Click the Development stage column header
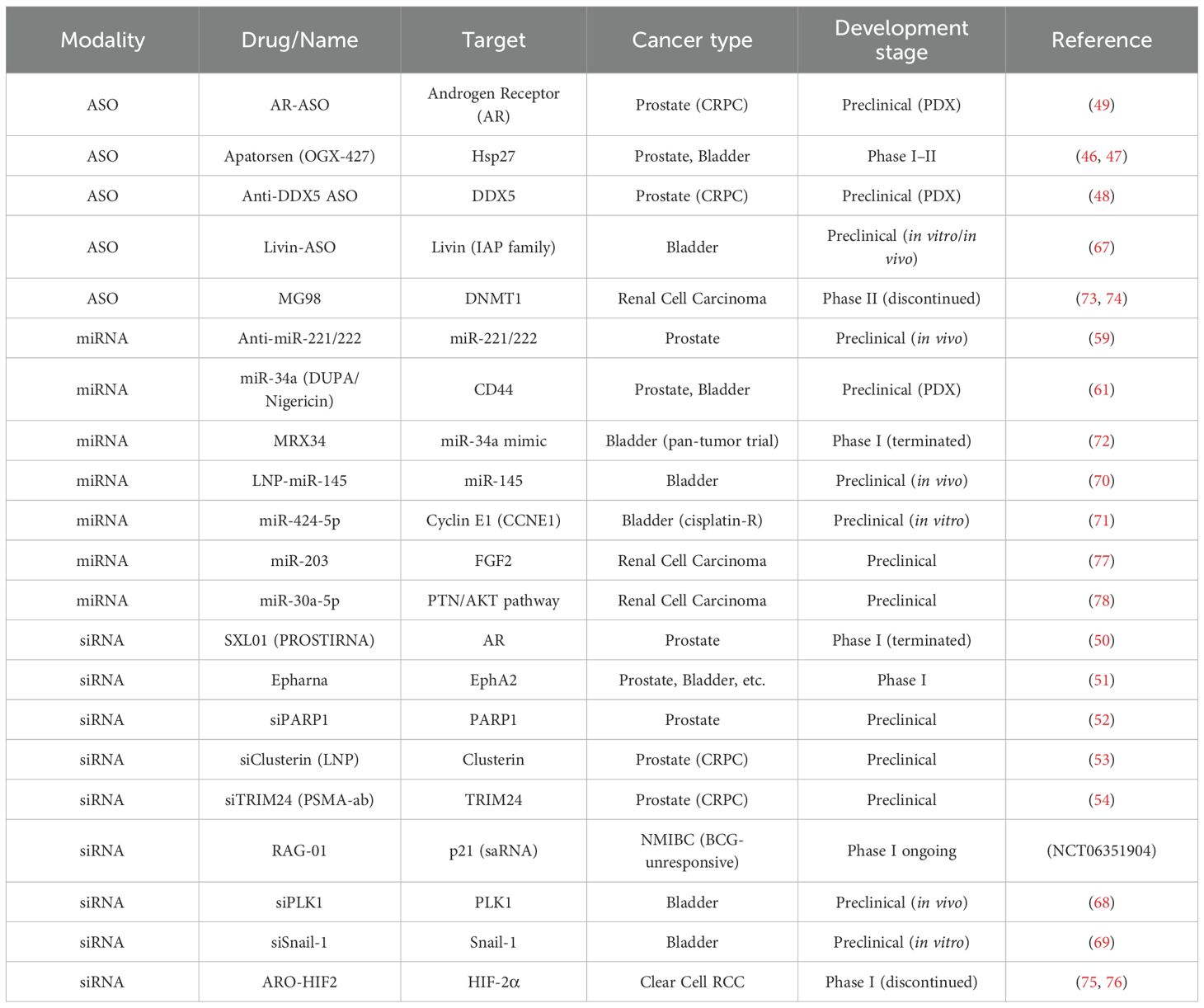Image resolution: width=1204 pixels, height=1008 pixels. pyautogui.click(x=901, y=40)
